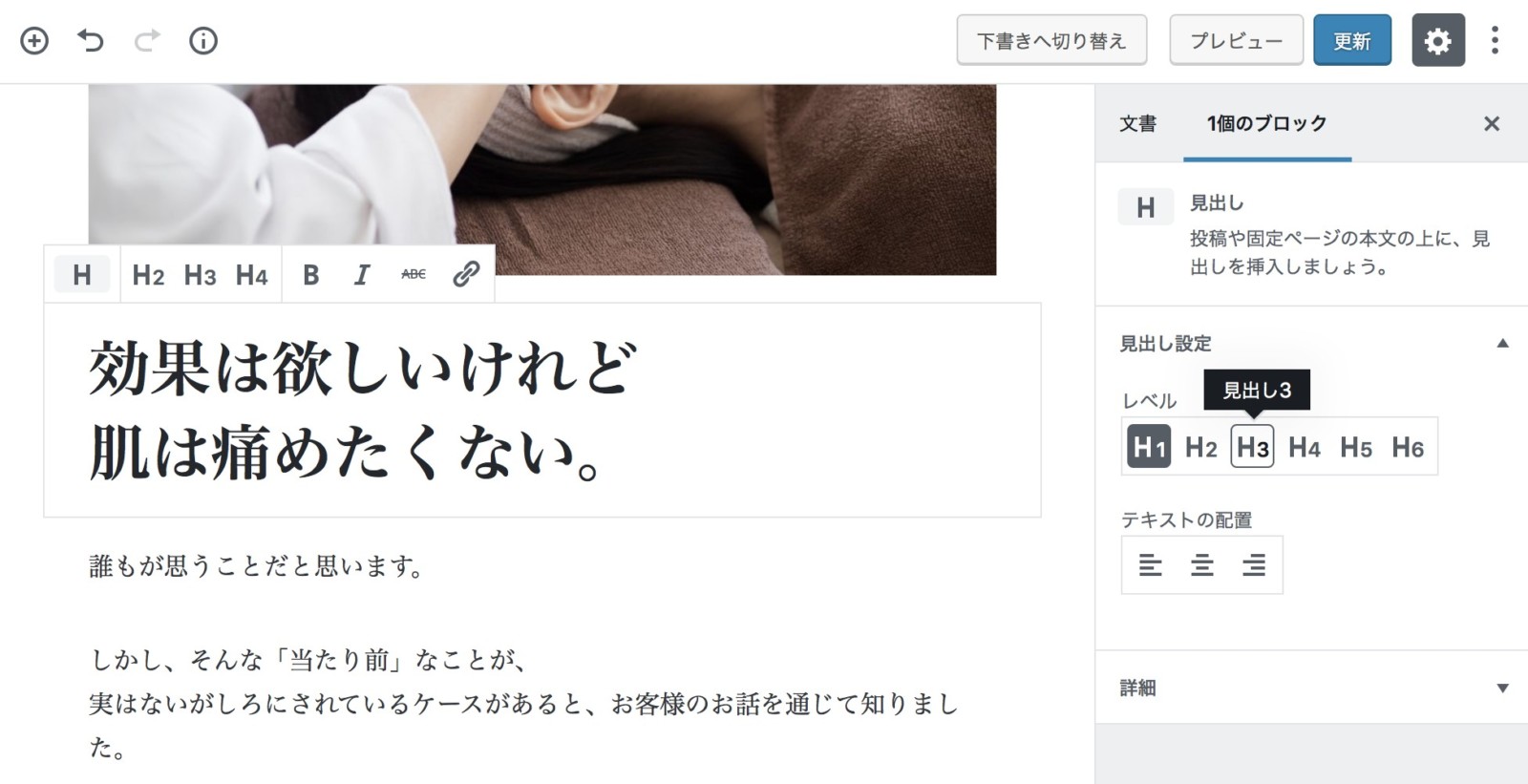Align the text to center

click(x=1201, y=565)
